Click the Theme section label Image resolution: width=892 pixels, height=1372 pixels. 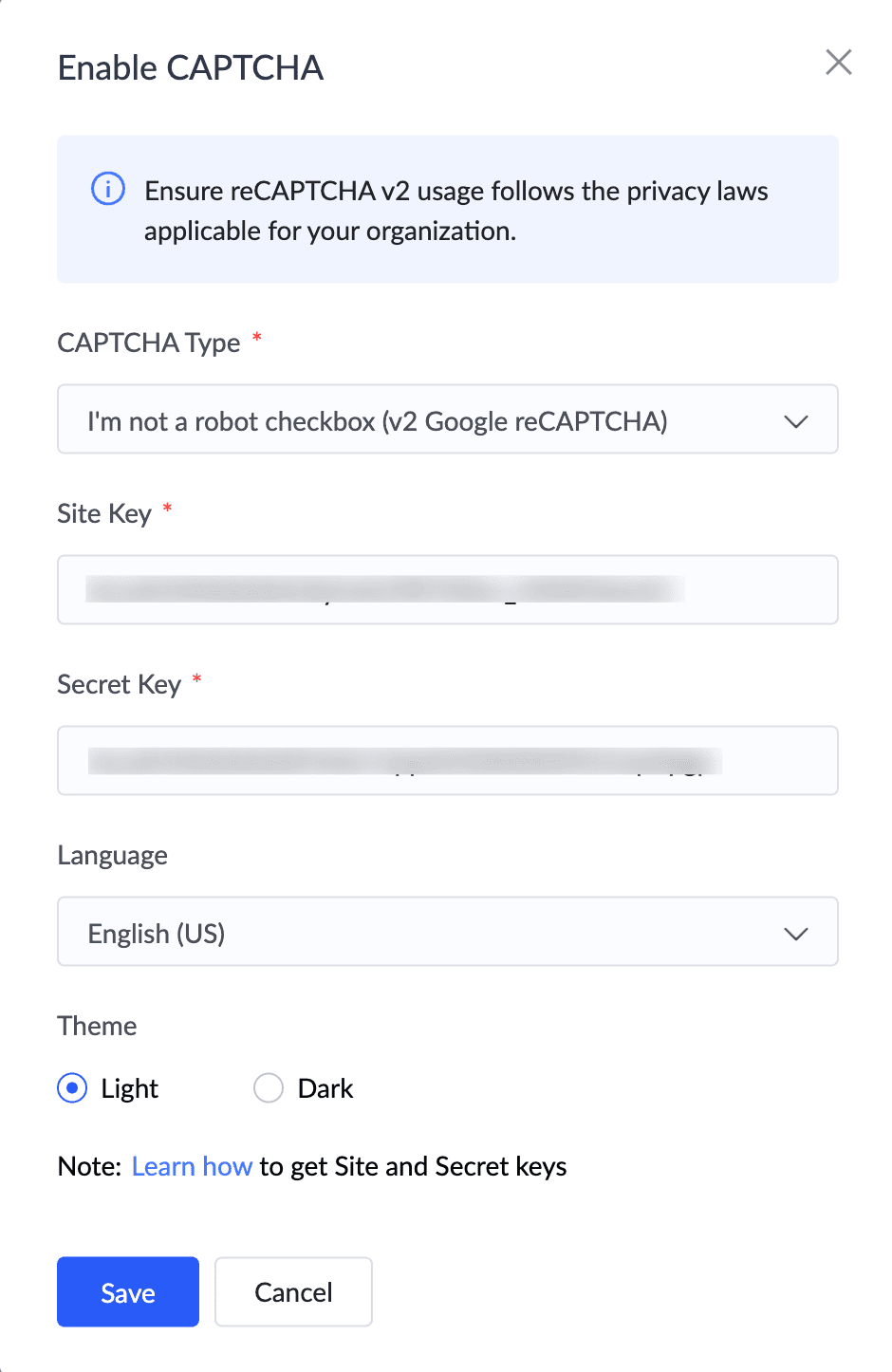pyautogui.click(x=97, y=1026)
